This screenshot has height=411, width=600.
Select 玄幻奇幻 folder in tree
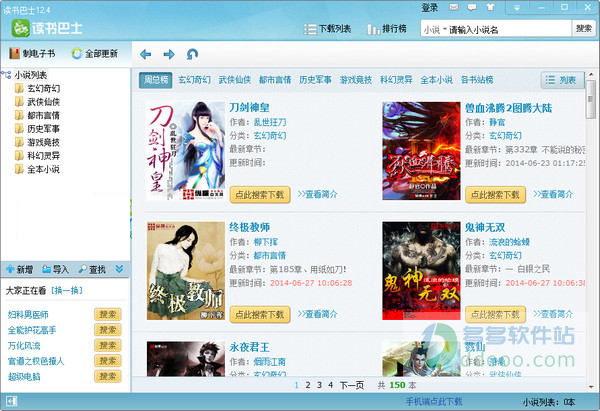(x=38, y=88)
